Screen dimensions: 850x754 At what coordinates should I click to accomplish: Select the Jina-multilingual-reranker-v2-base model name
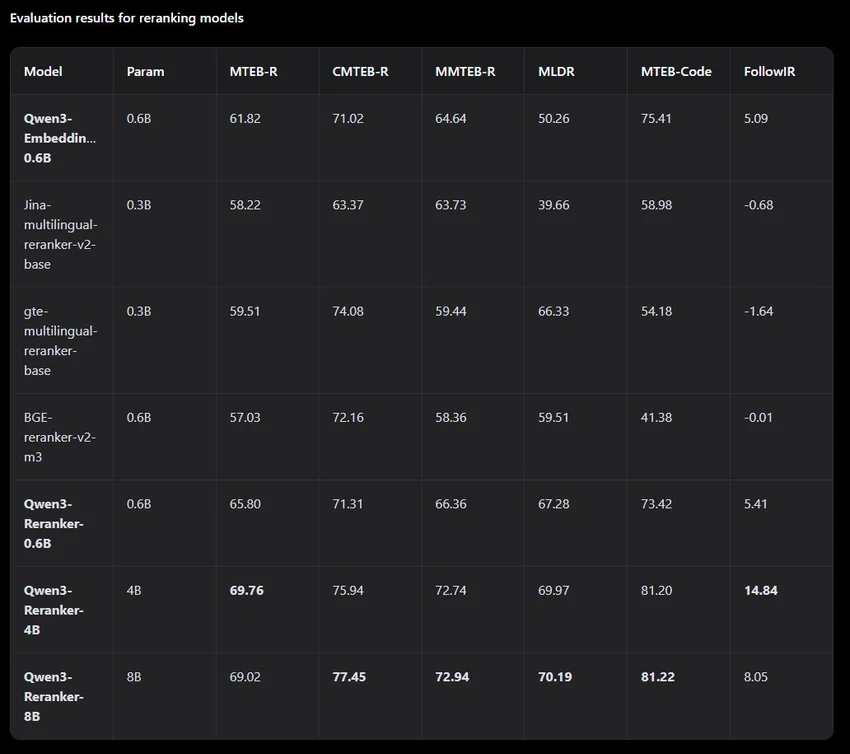click(60, 235)
